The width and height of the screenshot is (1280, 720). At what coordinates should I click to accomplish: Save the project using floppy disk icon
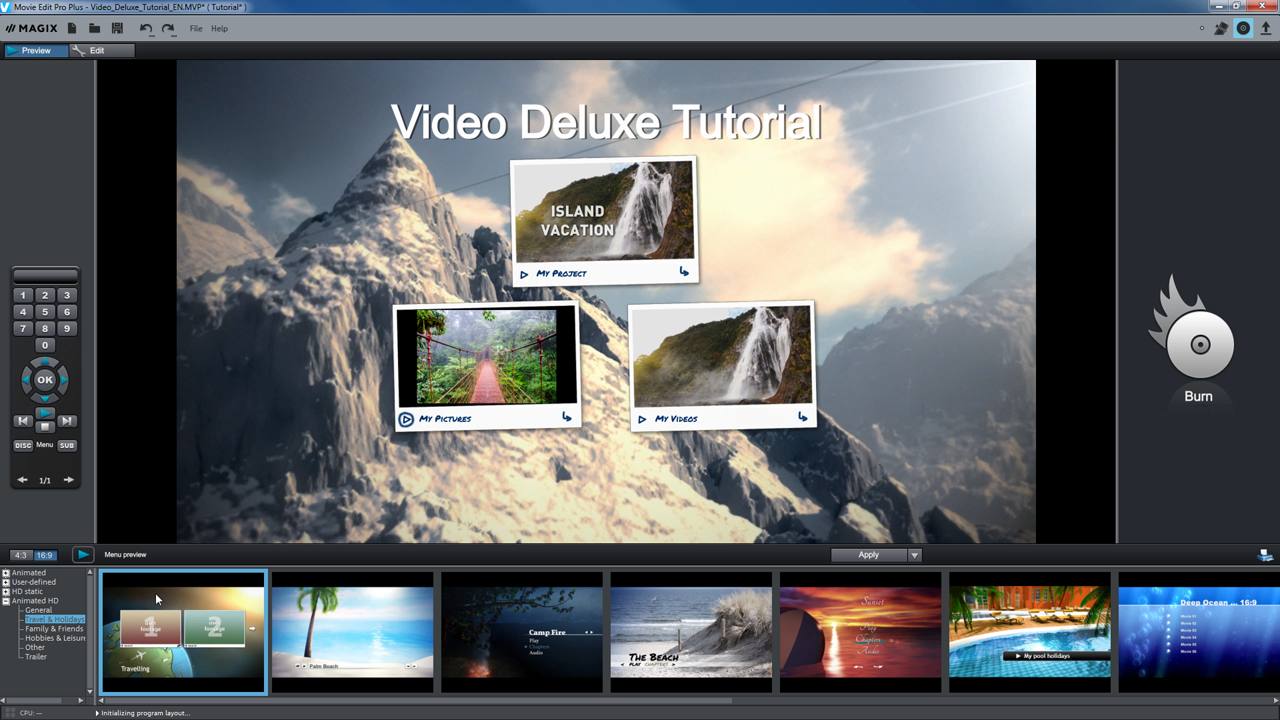(x=117, y=28)
